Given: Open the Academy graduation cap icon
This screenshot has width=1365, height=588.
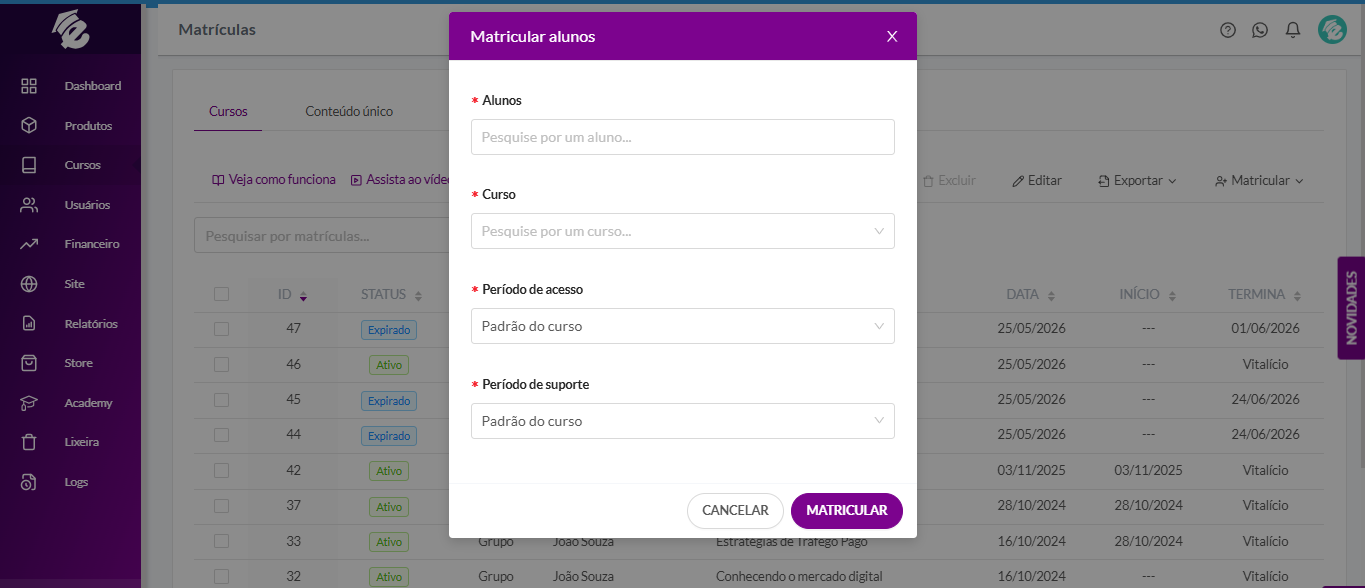Looking at the screenshot, I should pos(29,403).
